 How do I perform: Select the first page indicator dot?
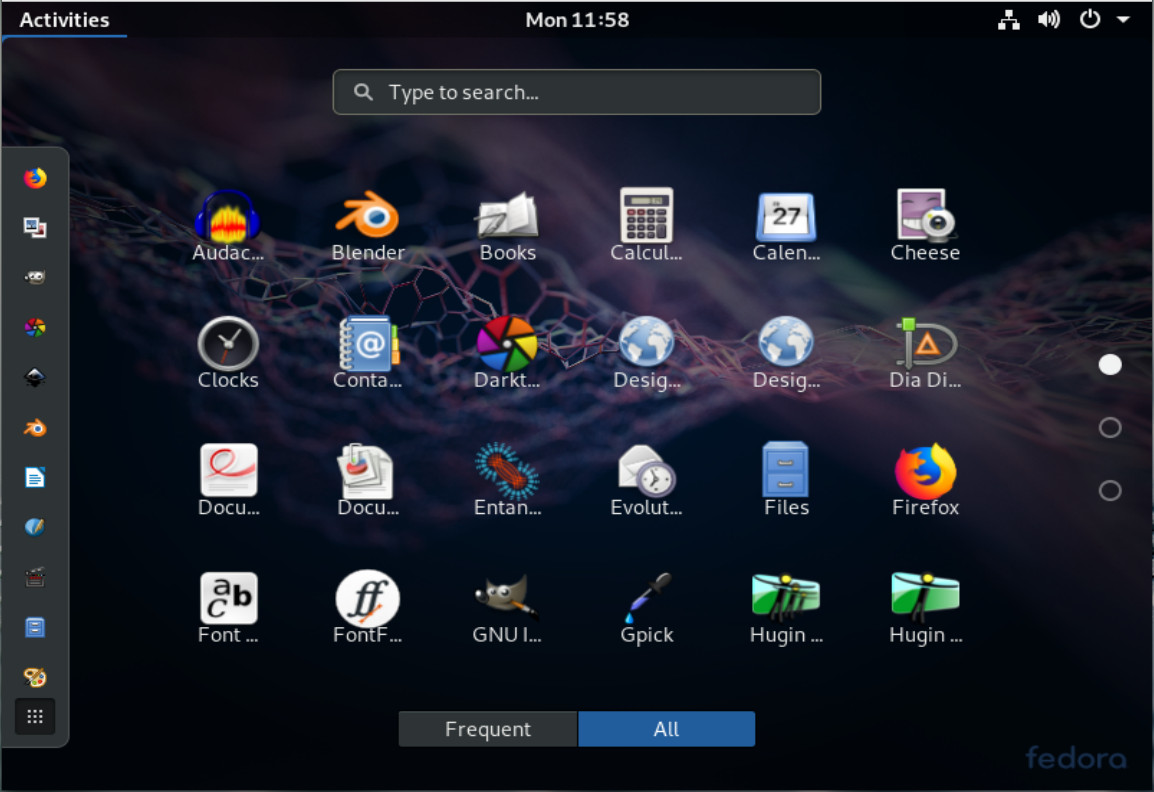pos(1110,364)
